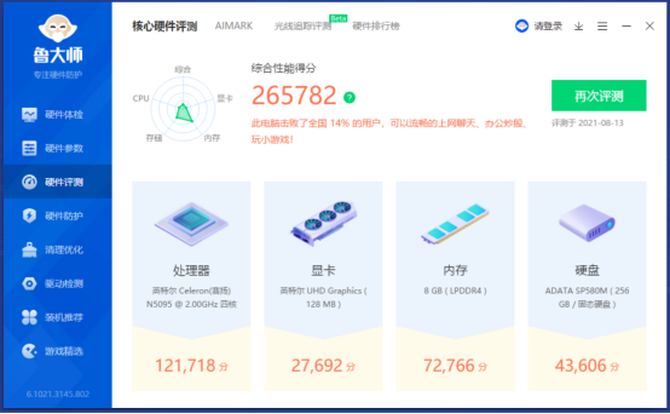Switch to the AIMARK tab

(x=234, y=26)
